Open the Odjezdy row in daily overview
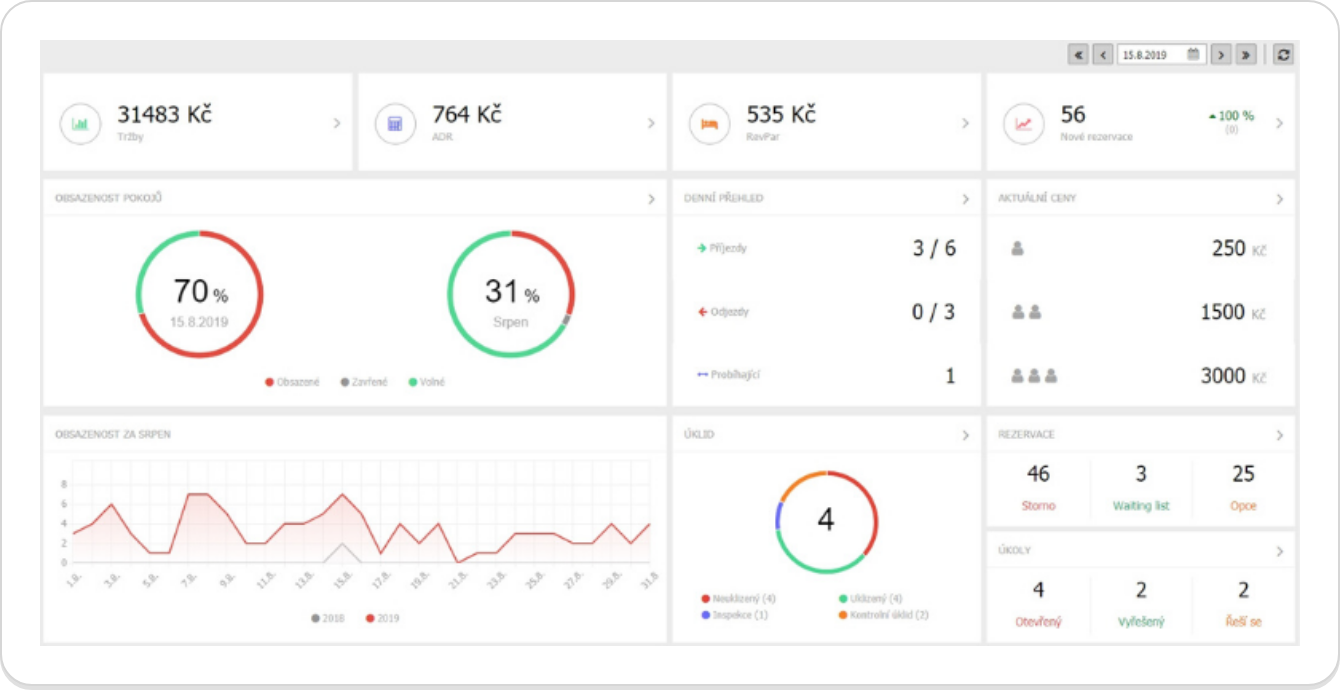The height and width of the screenshot is (690, 1340). tap(729, 312)
